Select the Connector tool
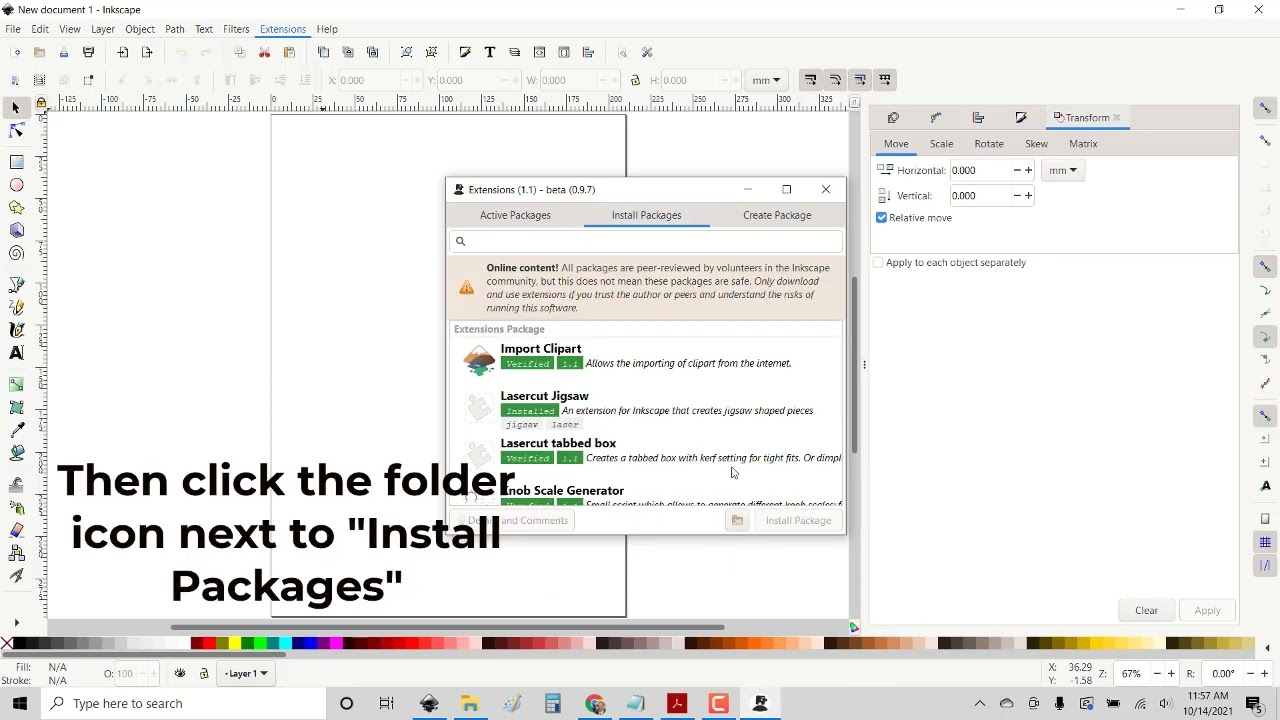 click(16, 553)
